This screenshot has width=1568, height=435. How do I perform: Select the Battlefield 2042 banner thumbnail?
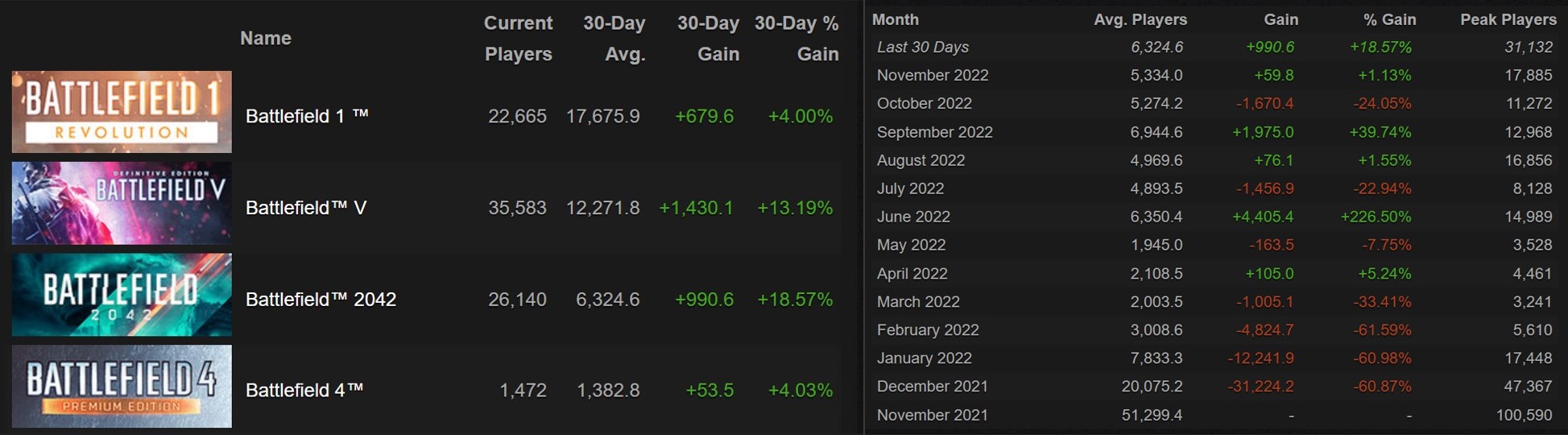[122, 295]
